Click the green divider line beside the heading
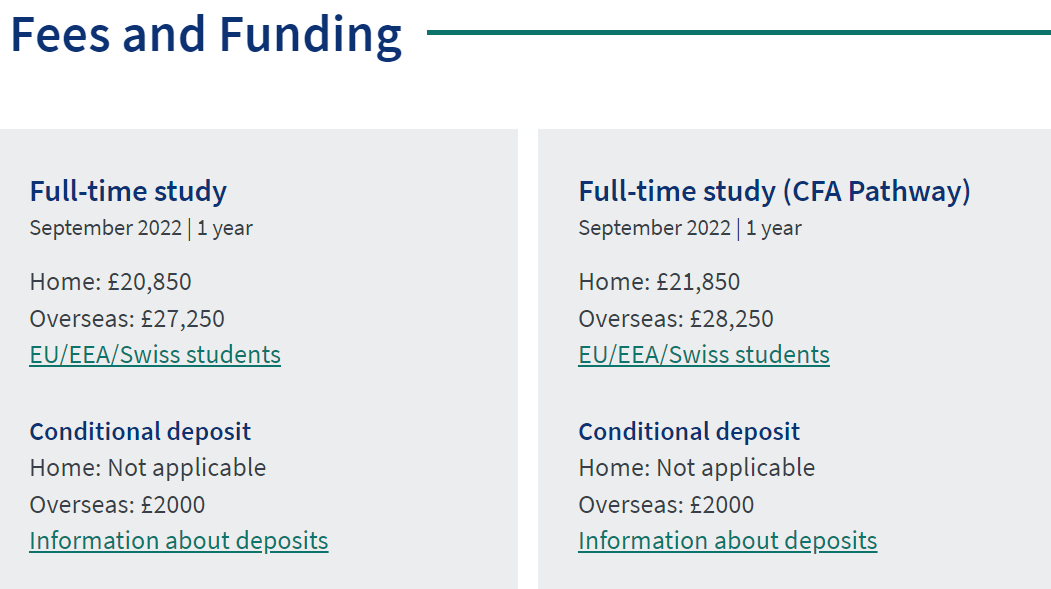 pyautogui.click(x=739, y=32)
